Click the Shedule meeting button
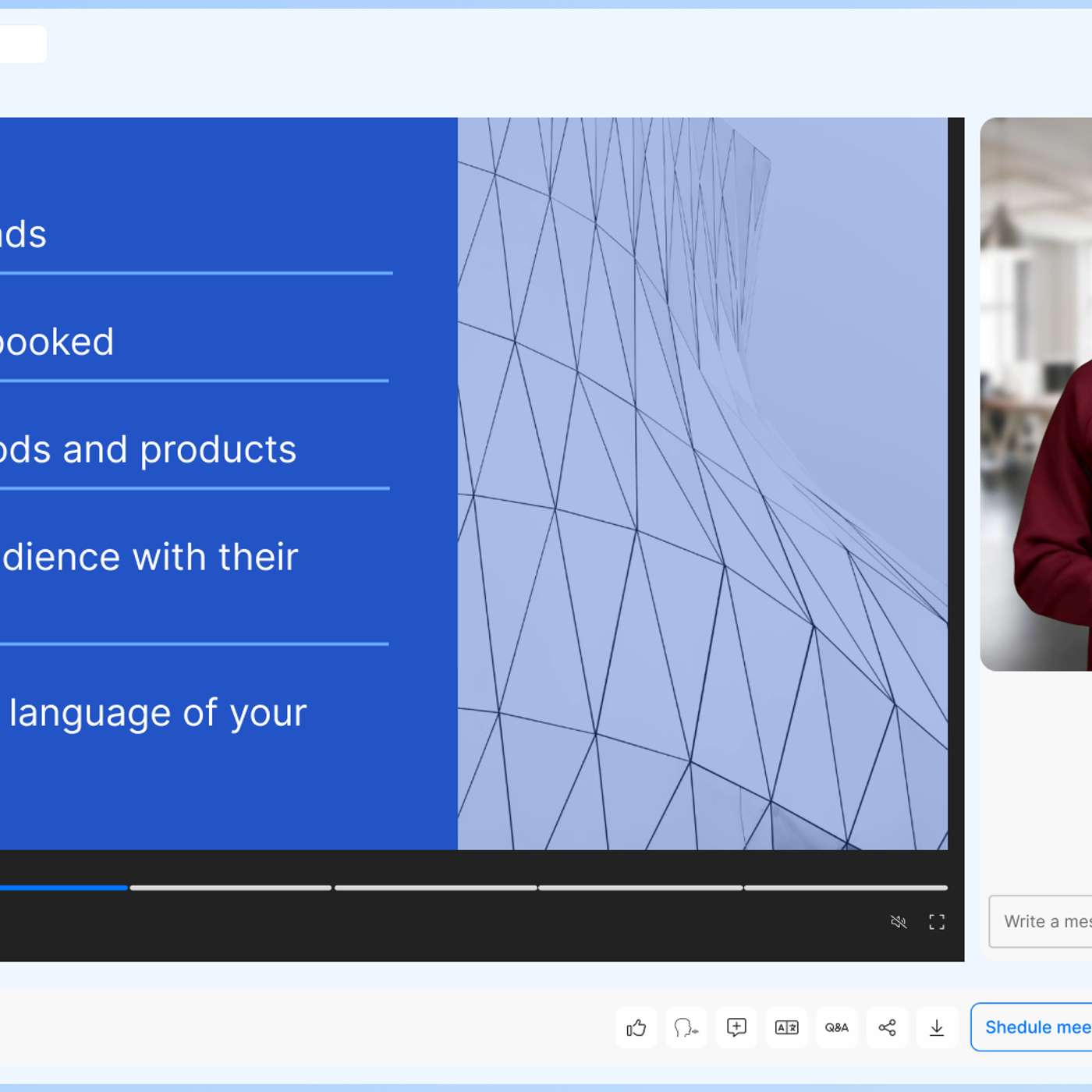The height and width of the screenshot is (1092, 1092). coord(1031,1027)
